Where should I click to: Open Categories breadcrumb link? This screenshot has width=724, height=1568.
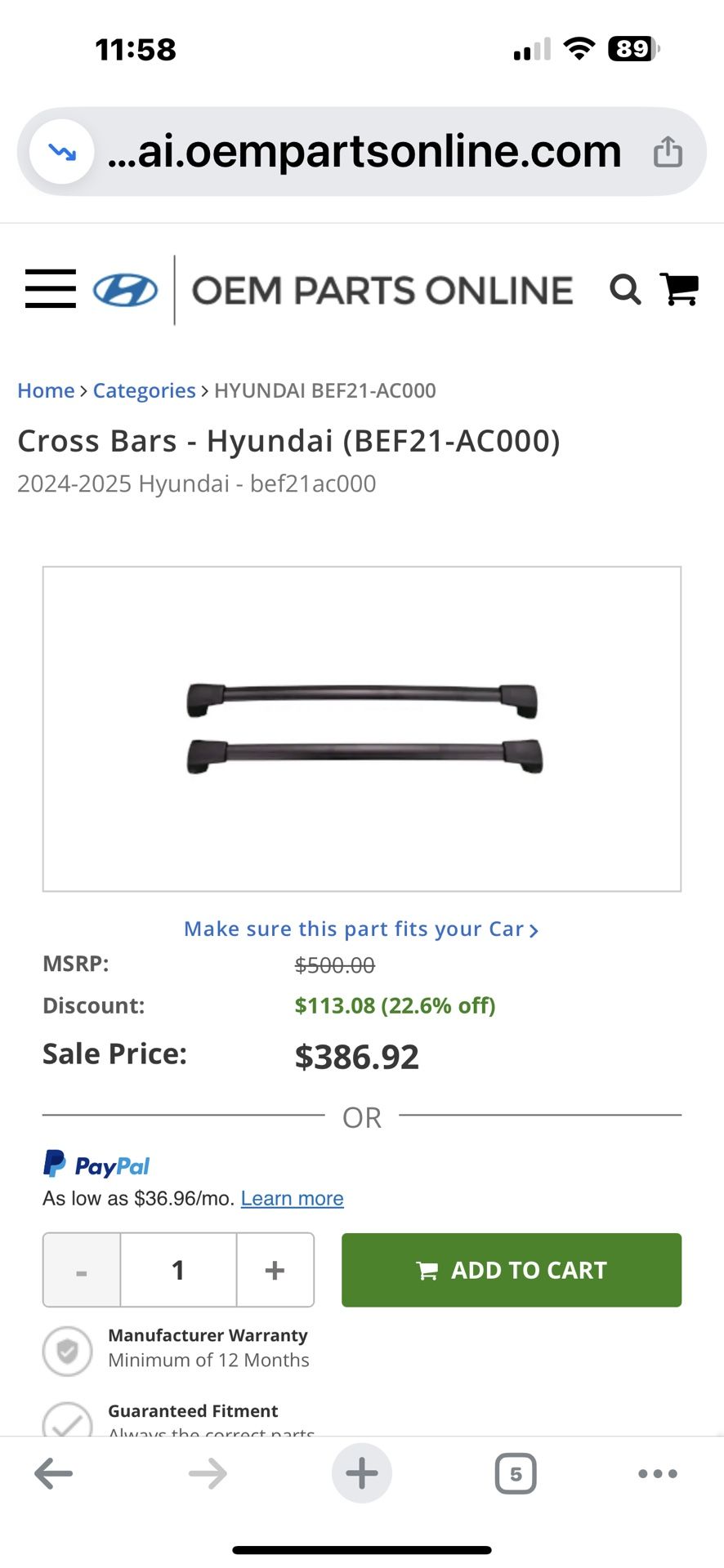pyautogui.click(x=145, y=391)
